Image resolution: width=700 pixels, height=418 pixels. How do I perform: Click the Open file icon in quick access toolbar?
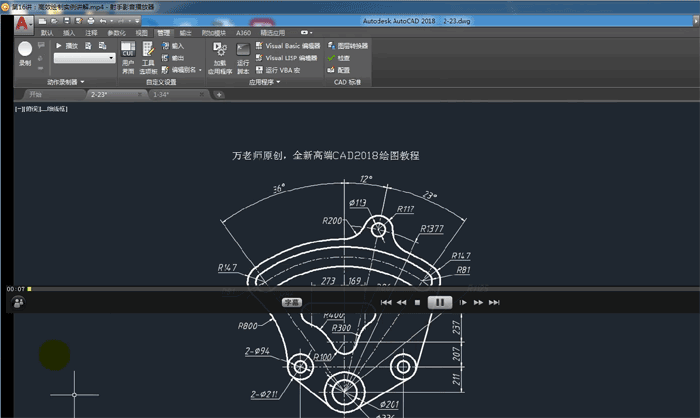(54, 21)
